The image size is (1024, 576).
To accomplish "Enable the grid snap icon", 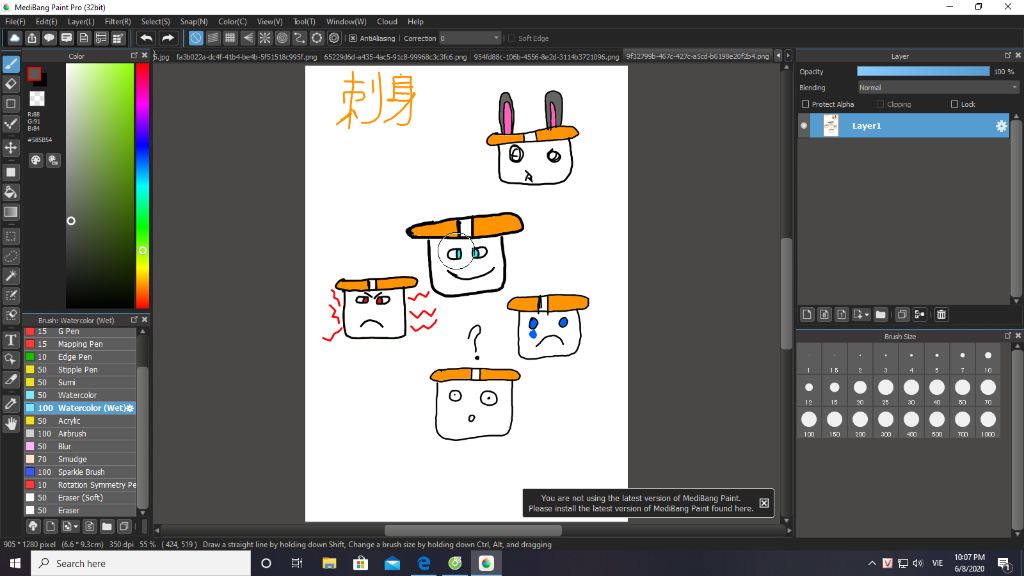I will click(x=230, y=38).
